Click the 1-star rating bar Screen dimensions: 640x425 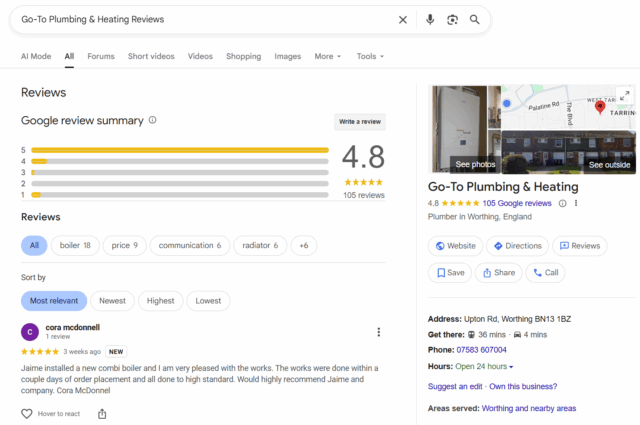[180, 195]
